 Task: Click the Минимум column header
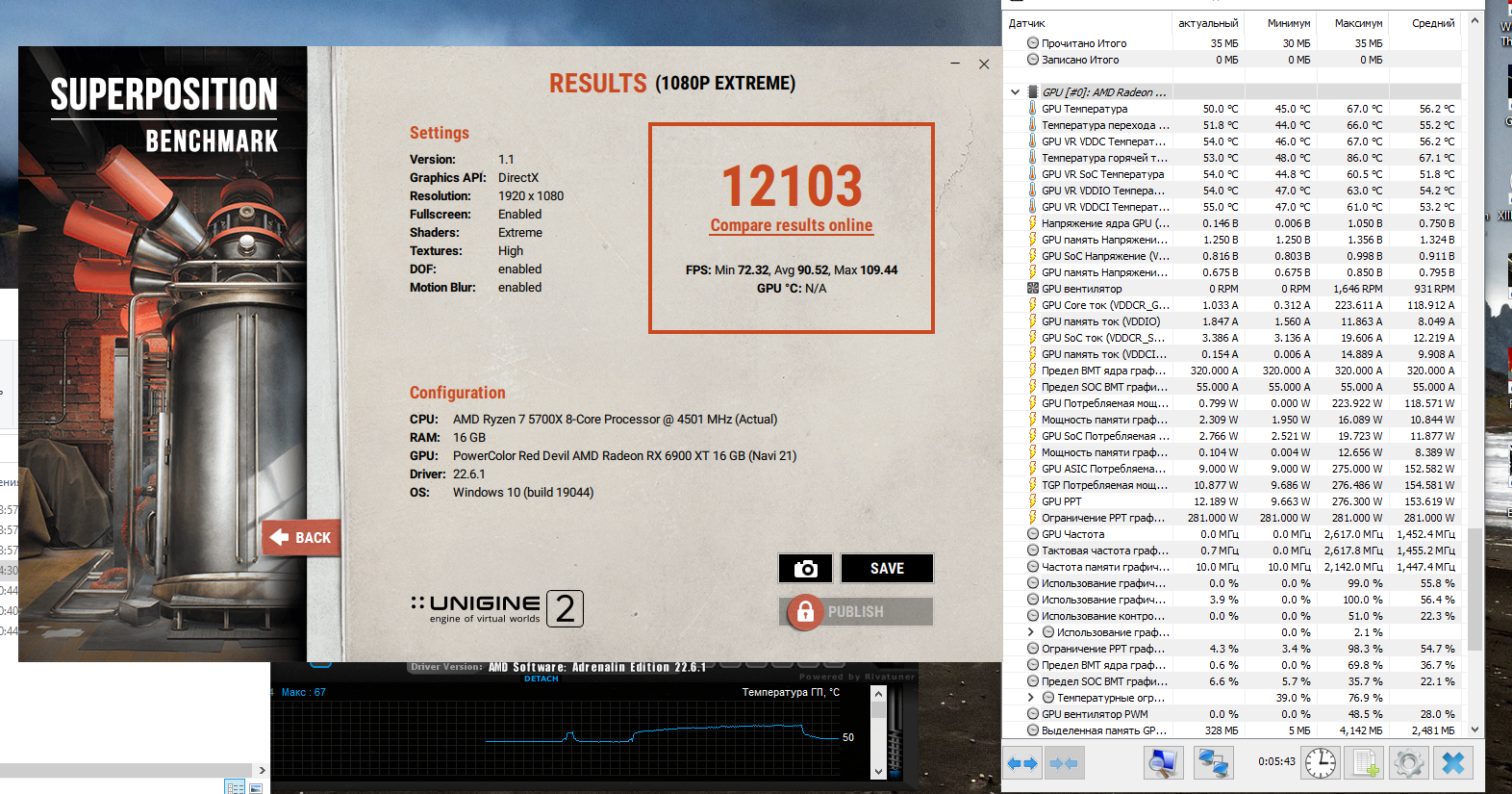tap(1280, 23)
